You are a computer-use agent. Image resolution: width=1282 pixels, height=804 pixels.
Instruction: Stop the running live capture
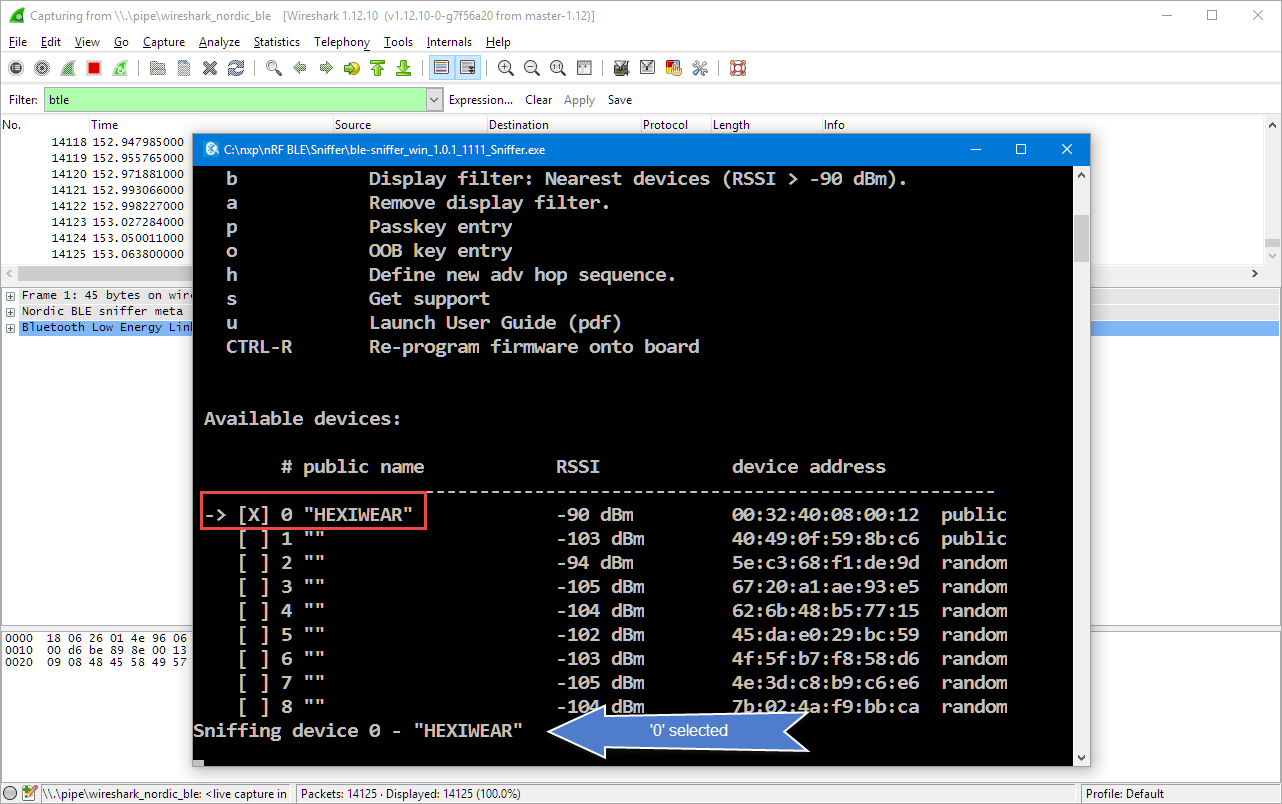coord(94,68)
